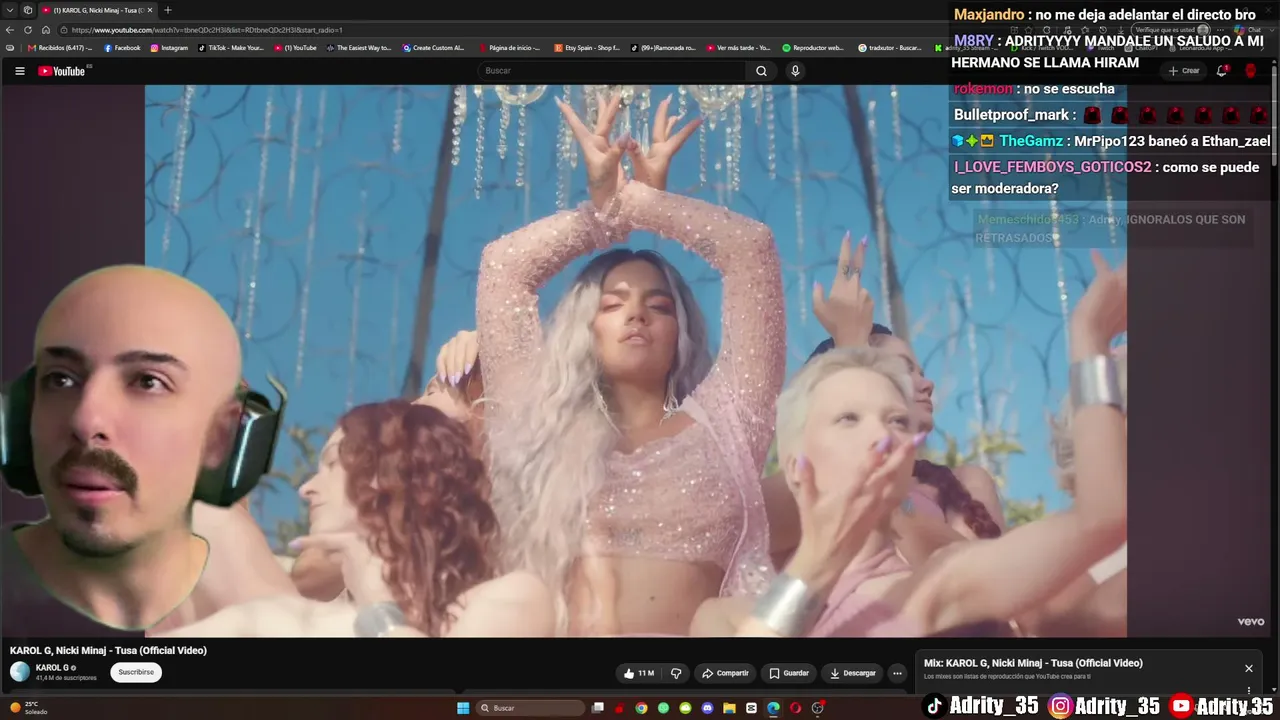Open the Ver más tarde bookmark
The height and width of the screenshot is (720, 1280).
point(738,48)
